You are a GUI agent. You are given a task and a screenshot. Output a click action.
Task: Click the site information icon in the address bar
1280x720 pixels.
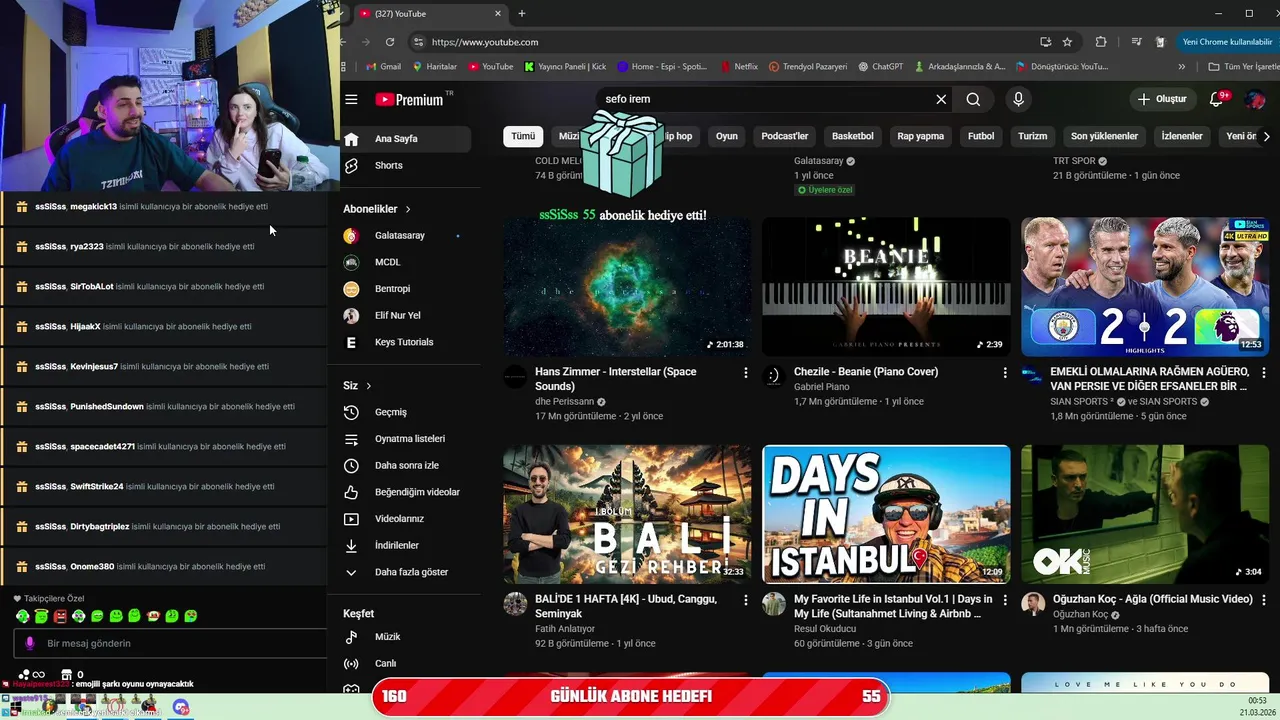(x=418, y=42)
